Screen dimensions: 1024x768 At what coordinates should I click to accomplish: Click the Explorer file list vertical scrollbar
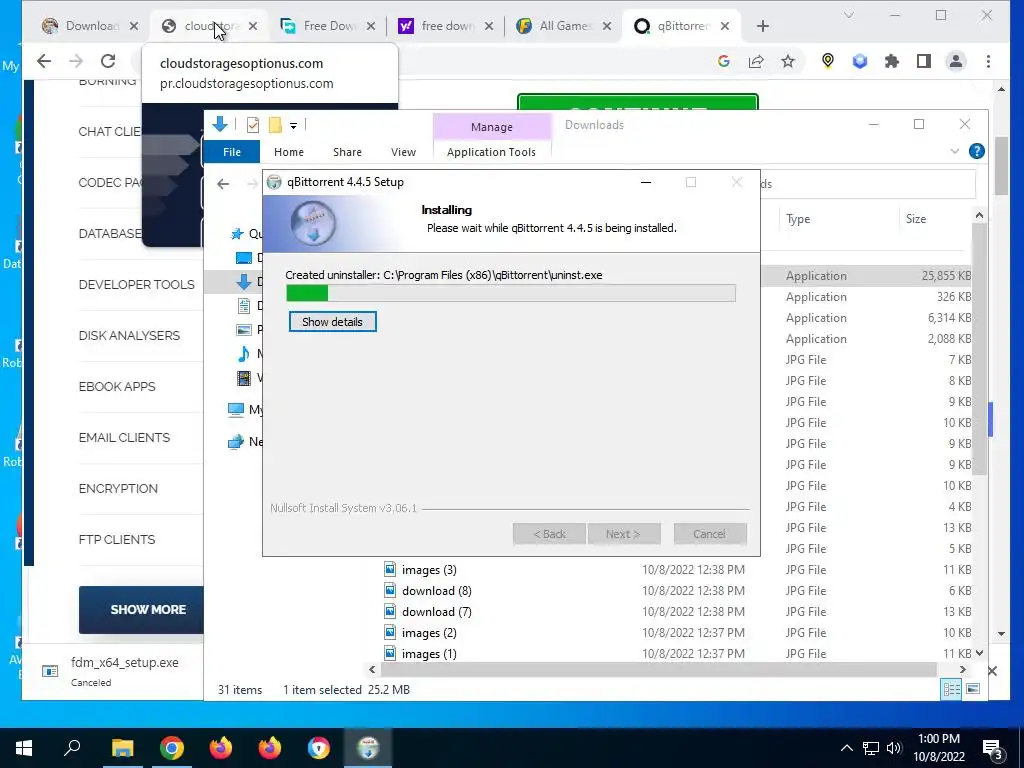click(x=978, y=349)
